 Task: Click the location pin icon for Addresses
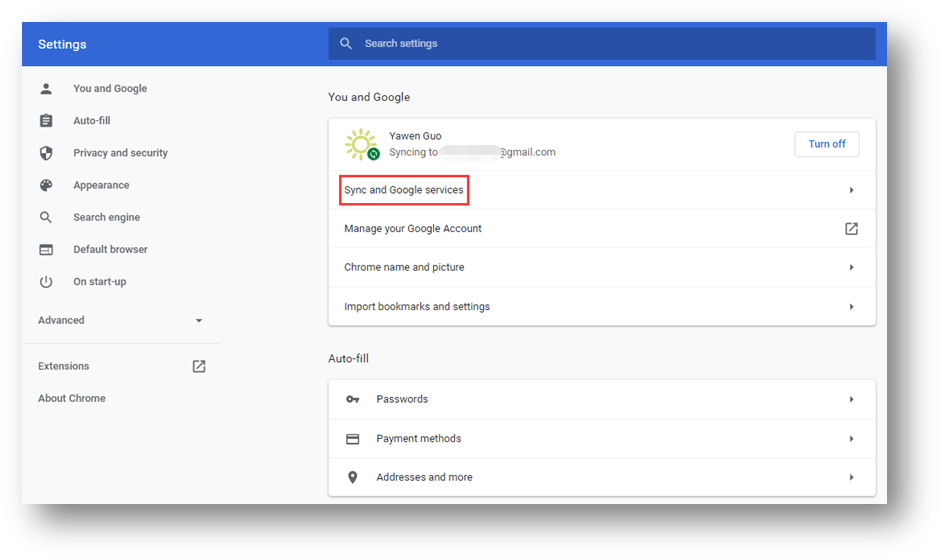[352, 478]
